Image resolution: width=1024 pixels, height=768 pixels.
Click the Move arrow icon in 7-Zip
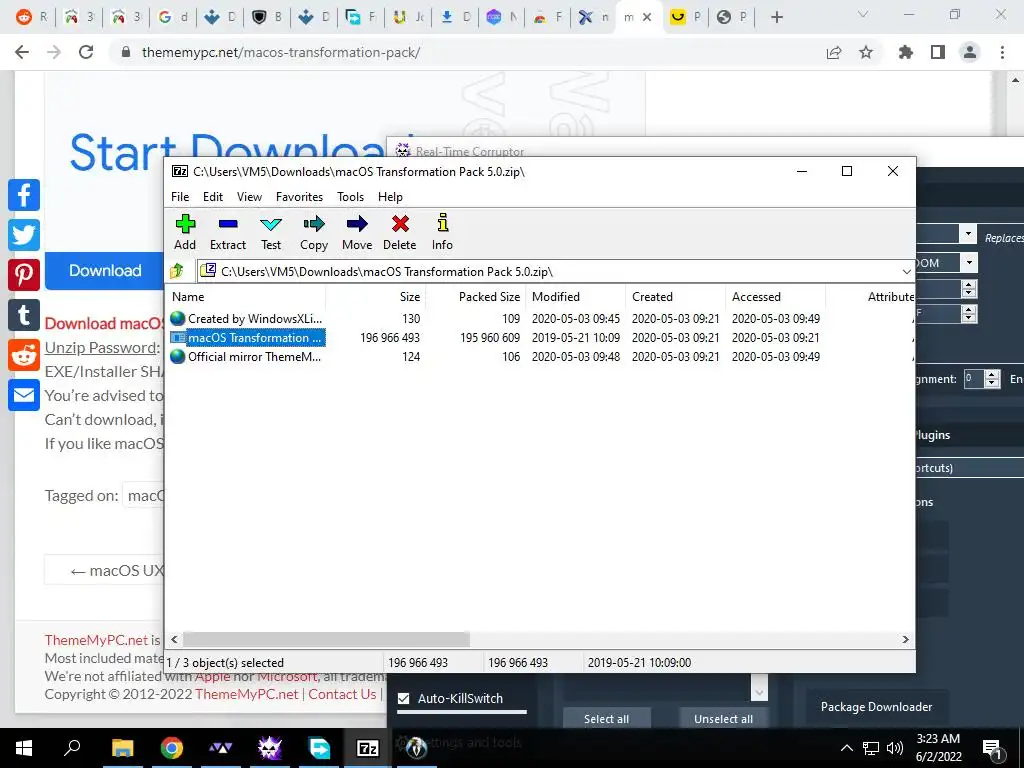coord(357,224)
